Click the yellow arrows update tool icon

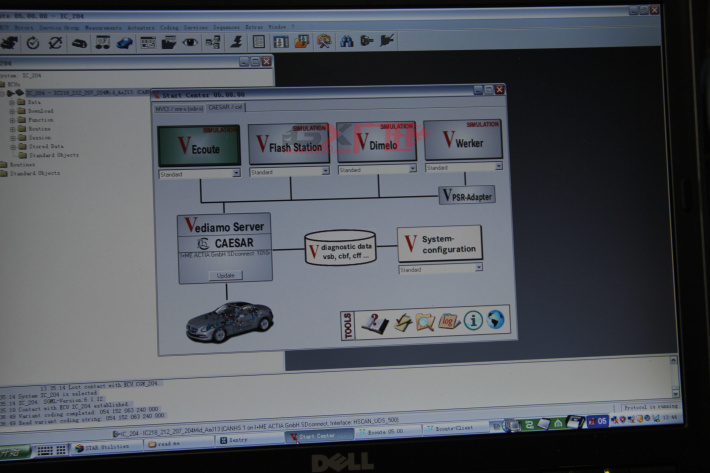point(402,323)
